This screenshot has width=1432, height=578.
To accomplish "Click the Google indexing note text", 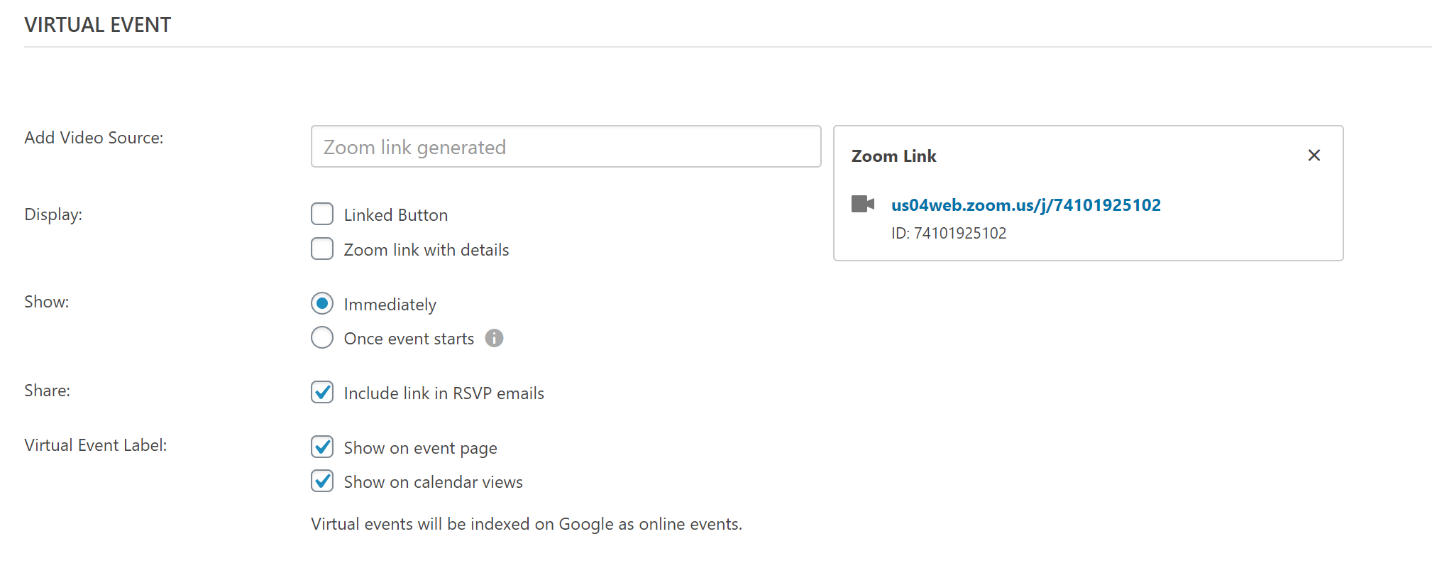I will click(526, 523).
